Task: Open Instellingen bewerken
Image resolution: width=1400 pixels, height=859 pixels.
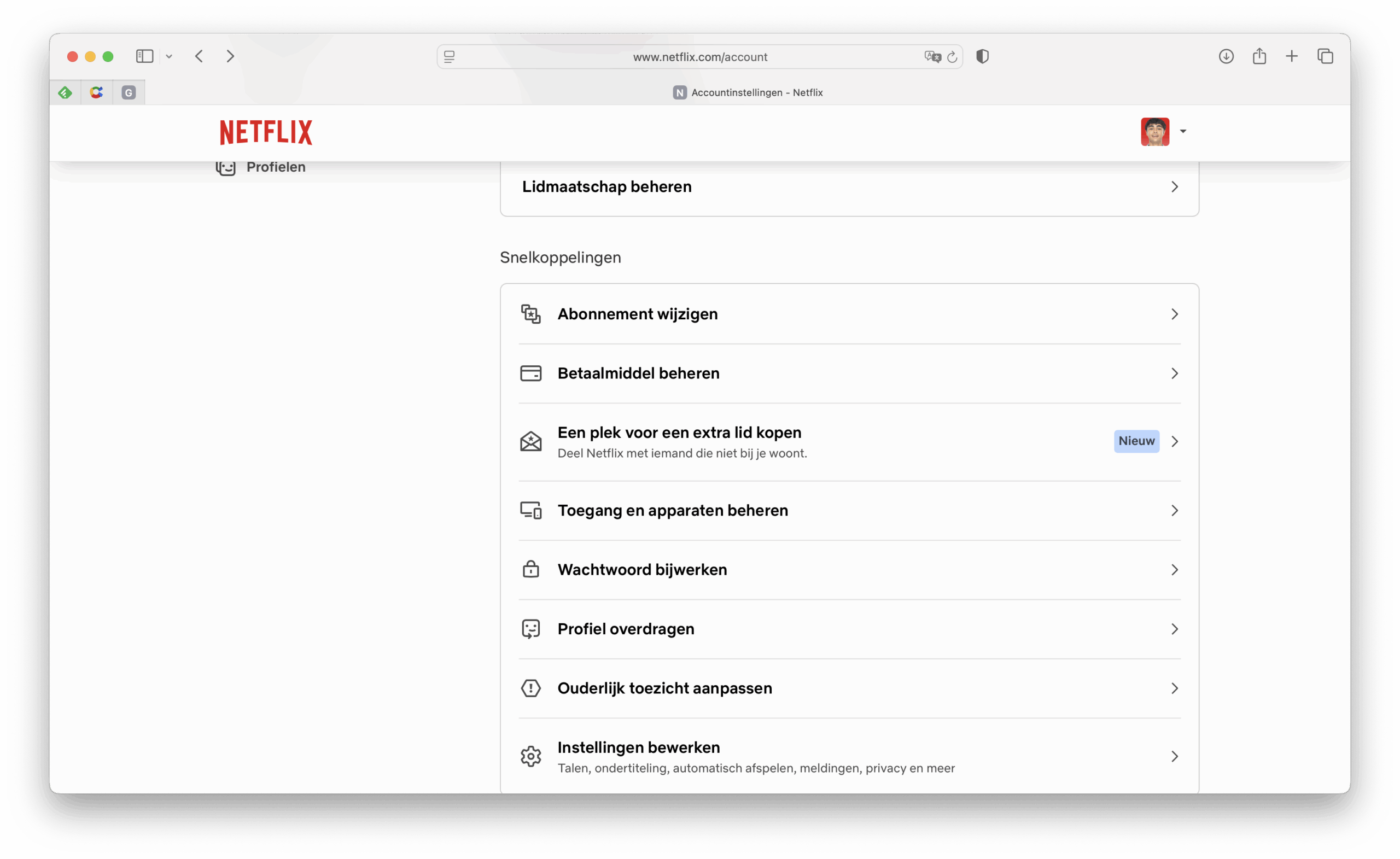Action: (849, 757)
